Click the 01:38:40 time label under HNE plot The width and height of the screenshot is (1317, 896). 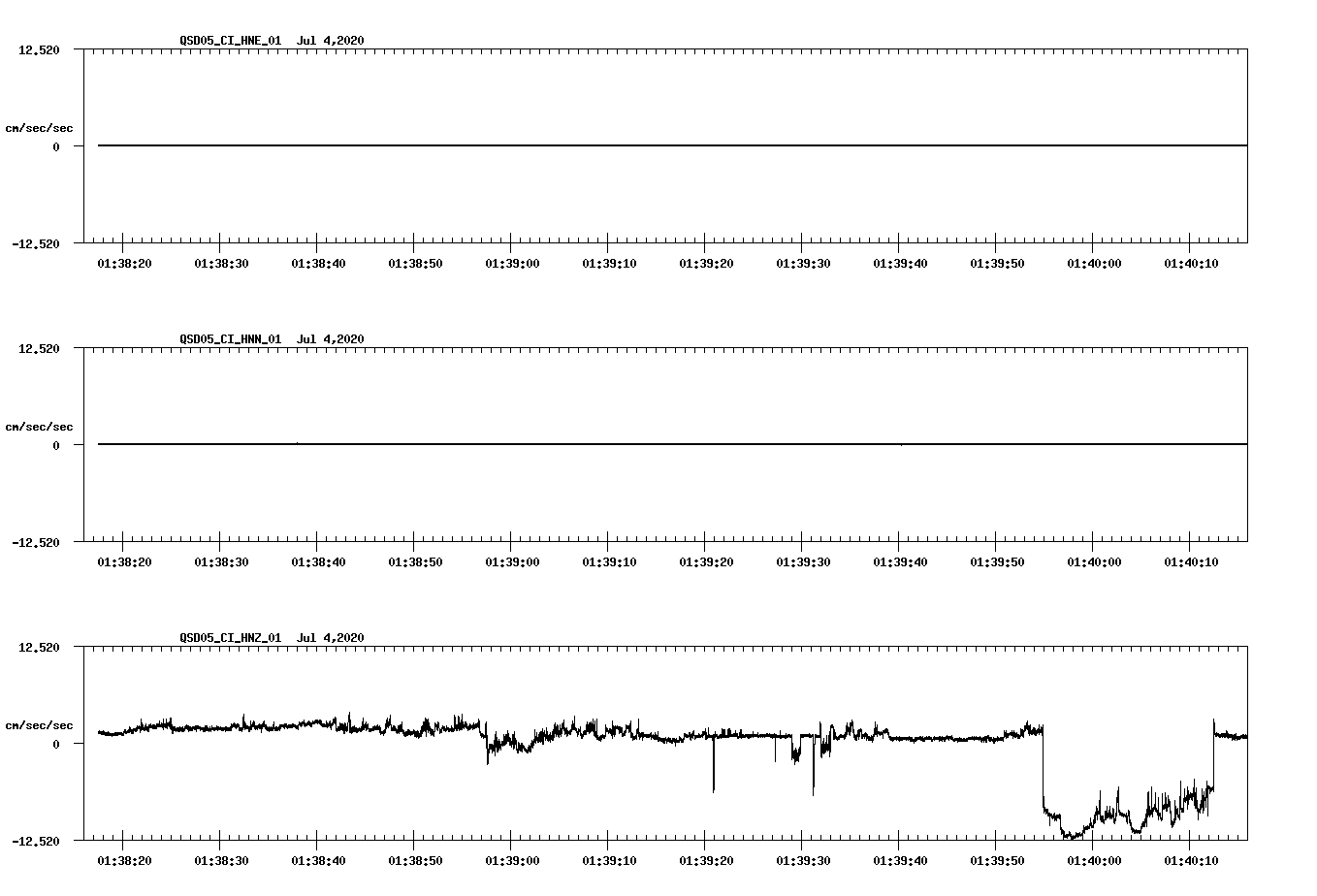(318, 264)
